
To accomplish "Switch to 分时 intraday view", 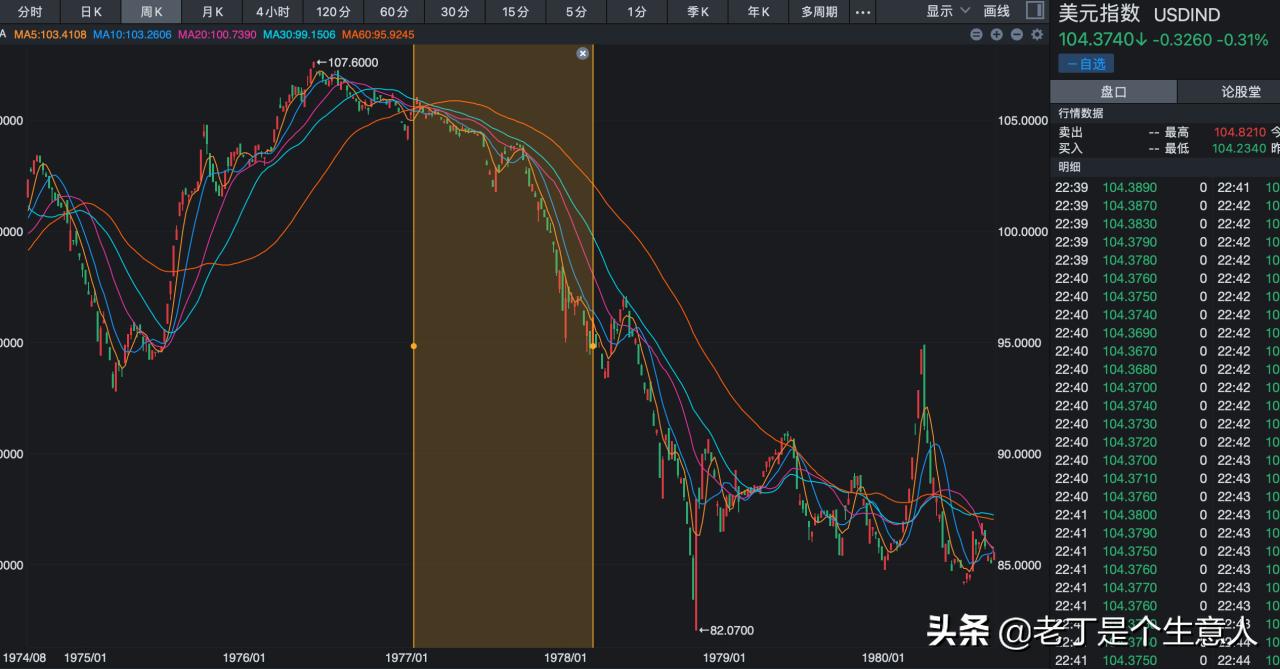I will [30, 12].
